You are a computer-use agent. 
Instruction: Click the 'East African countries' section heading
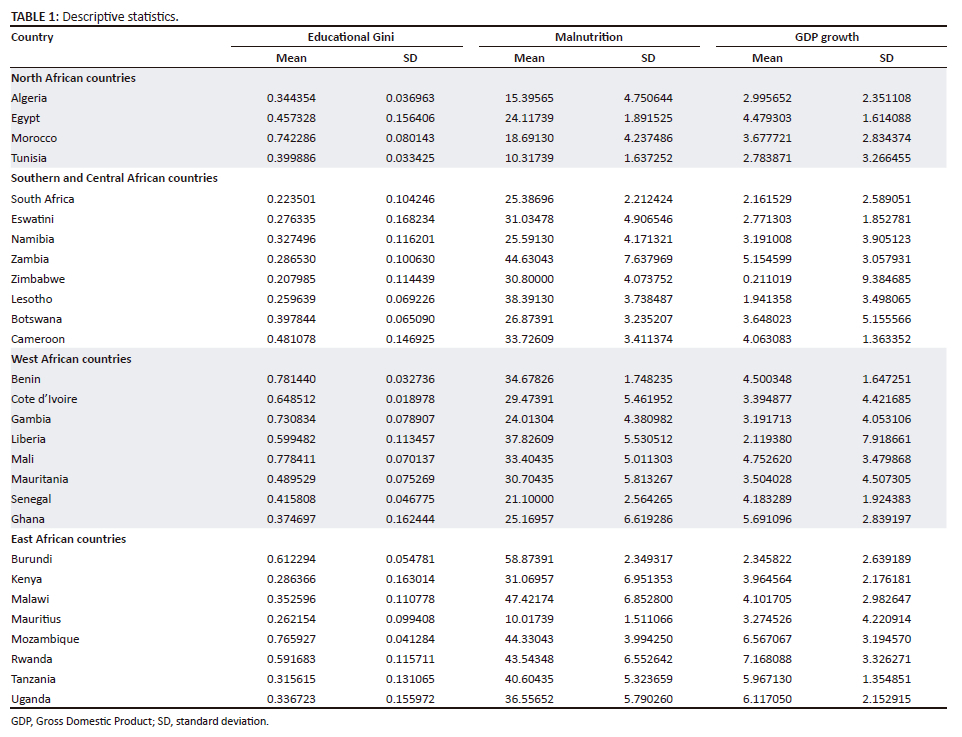68,539
